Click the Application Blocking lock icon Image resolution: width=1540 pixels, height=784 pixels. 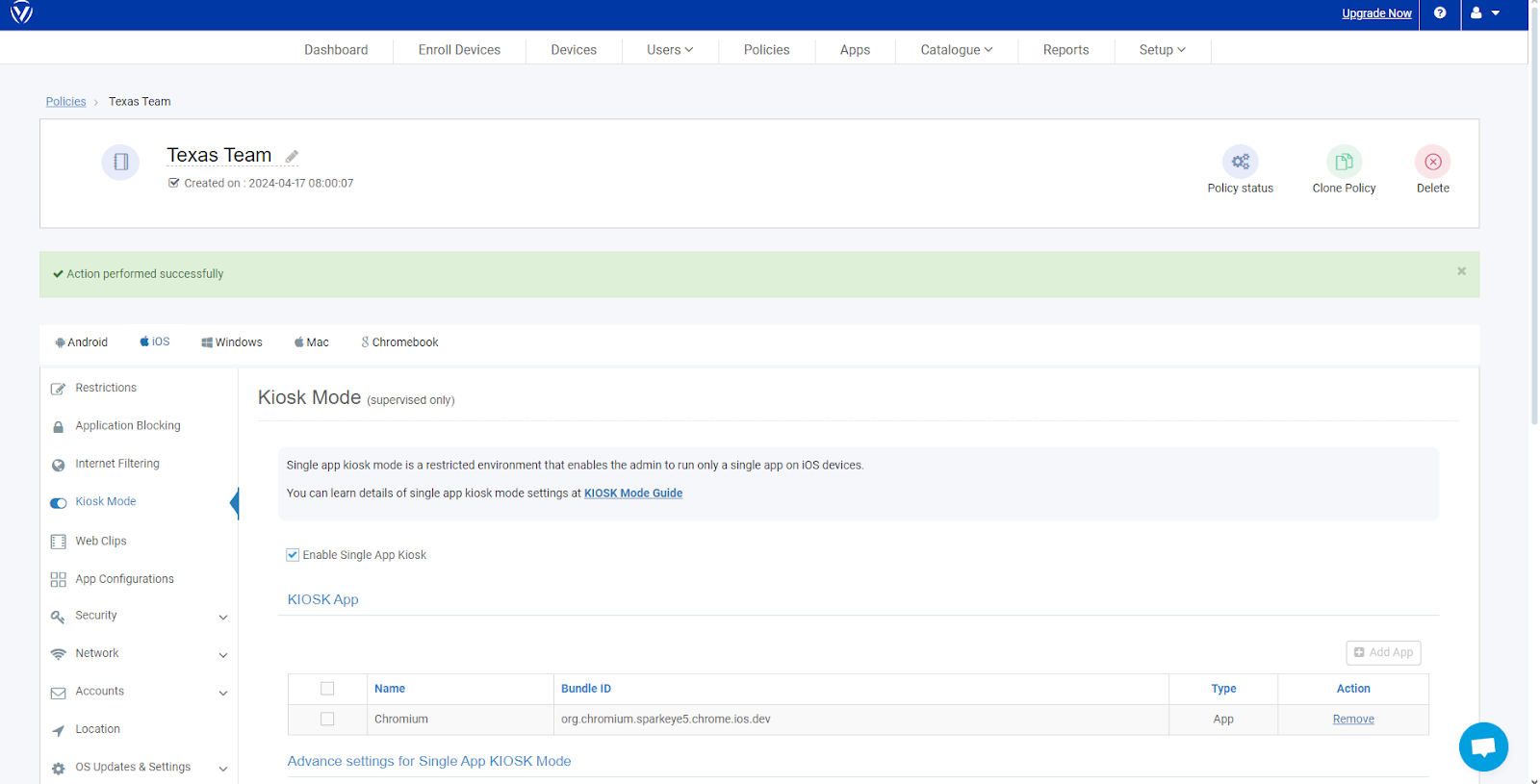click(58, 426)
